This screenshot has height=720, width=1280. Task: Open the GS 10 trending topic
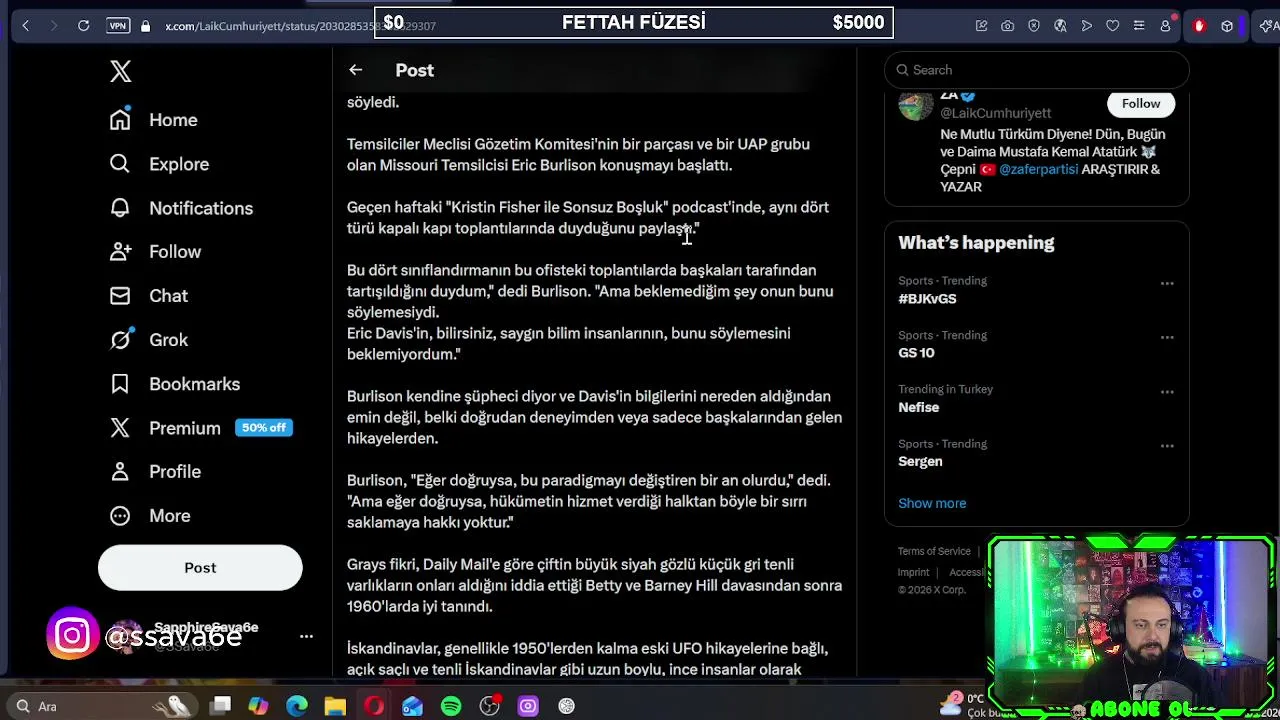[x=916, y=353]
